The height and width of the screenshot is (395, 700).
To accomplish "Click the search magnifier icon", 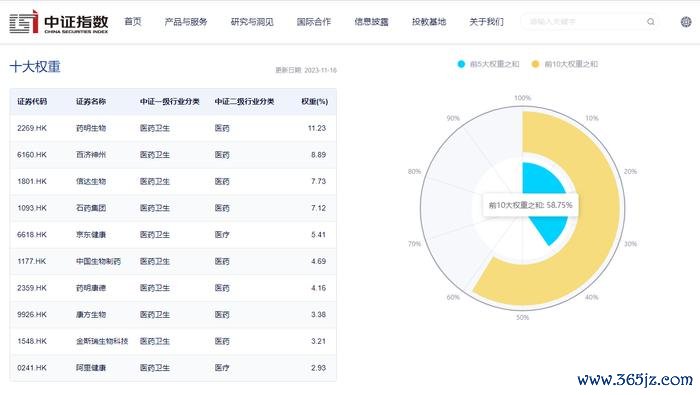I will click(650, 21).
